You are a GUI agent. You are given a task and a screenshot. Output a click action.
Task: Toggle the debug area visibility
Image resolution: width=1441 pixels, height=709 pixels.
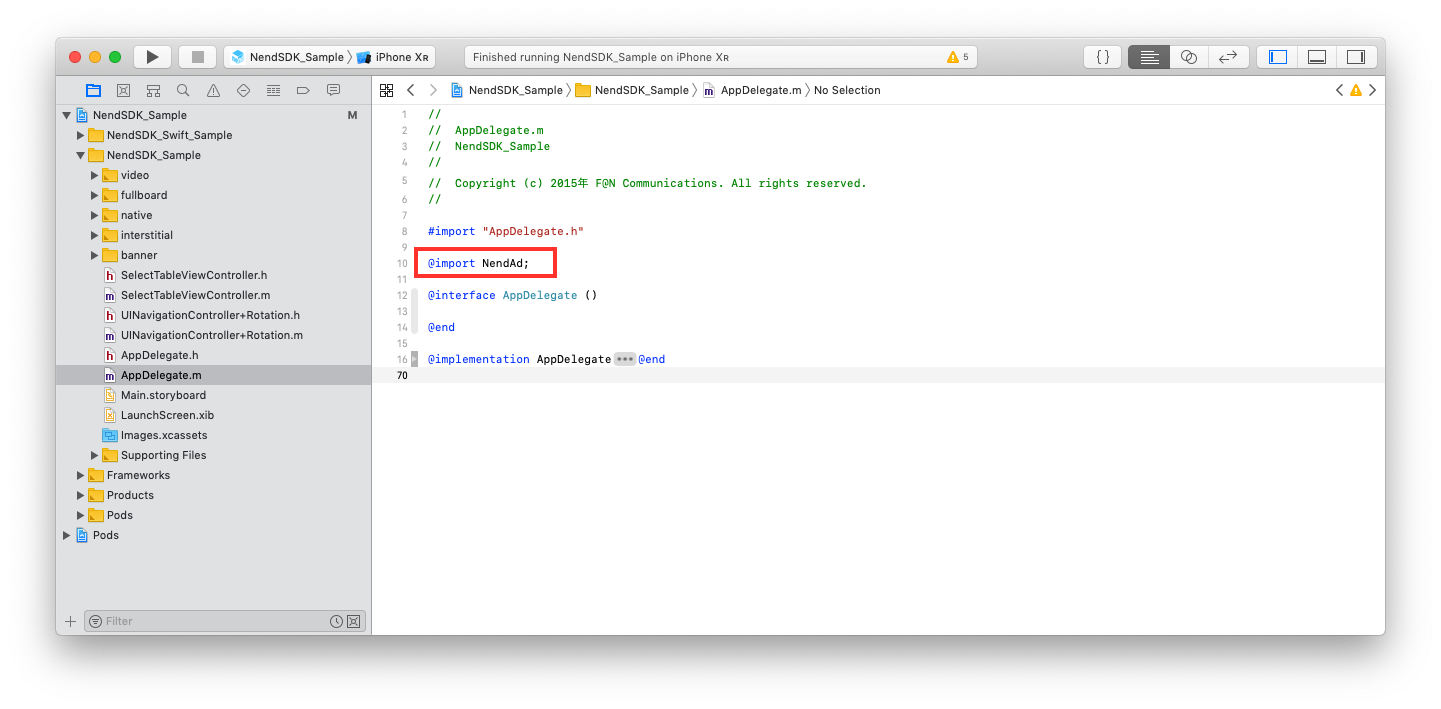[1317, 57]
